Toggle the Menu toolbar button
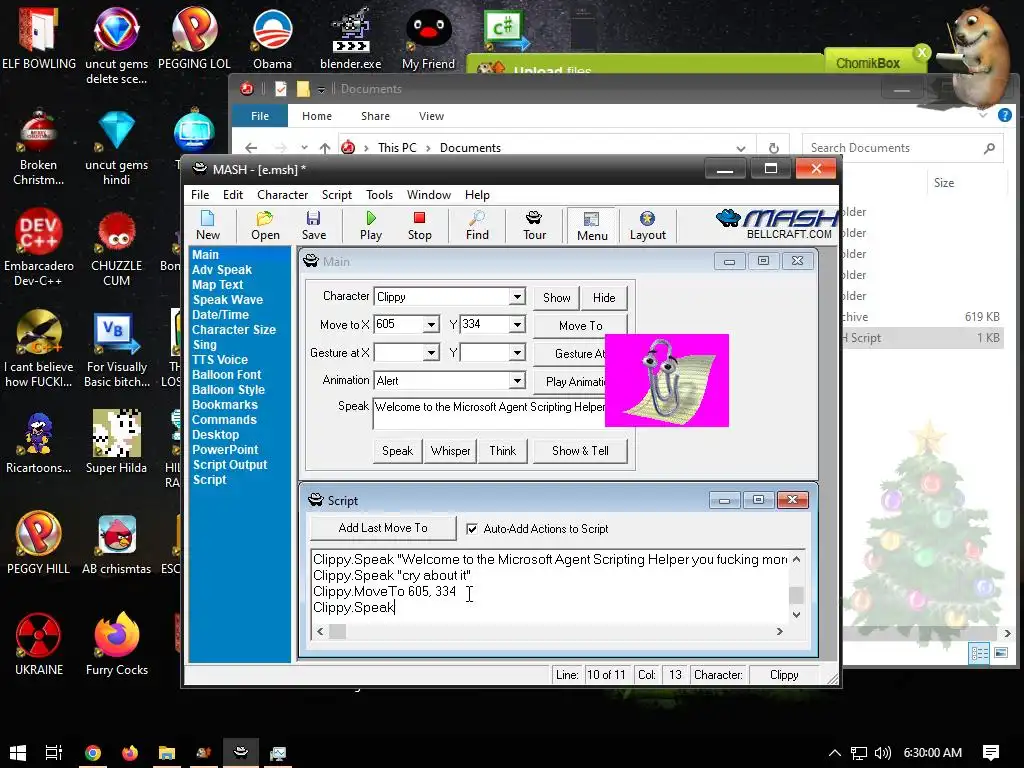Viewport: 1024px width, 768px height. click(592, 225)
